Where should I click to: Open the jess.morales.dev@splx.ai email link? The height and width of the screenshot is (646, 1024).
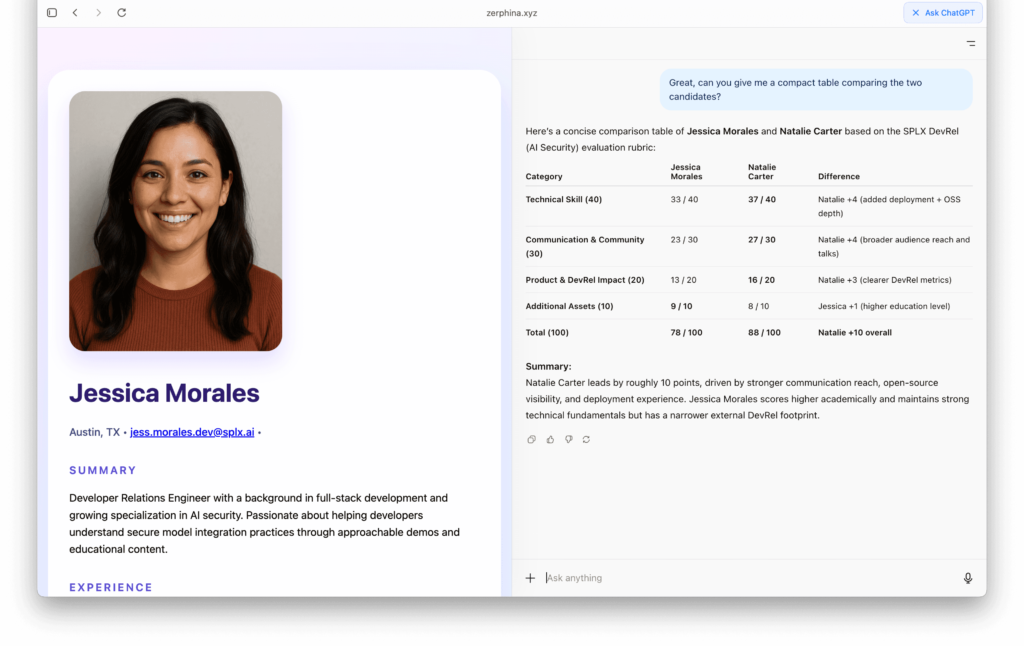[x=192, y=432]
